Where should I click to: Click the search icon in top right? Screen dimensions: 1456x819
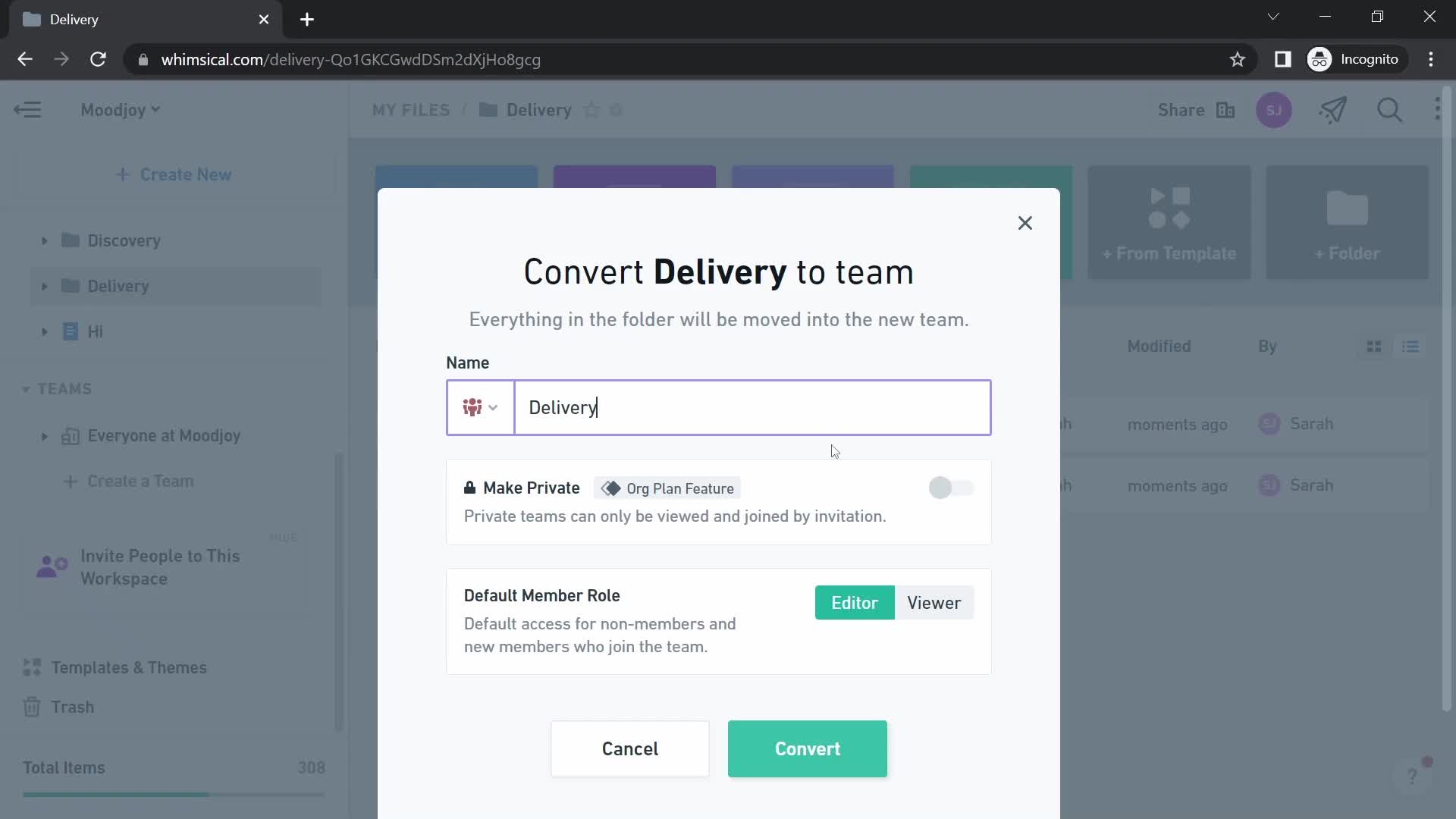pyautogui.click(x=1391, y=110)
